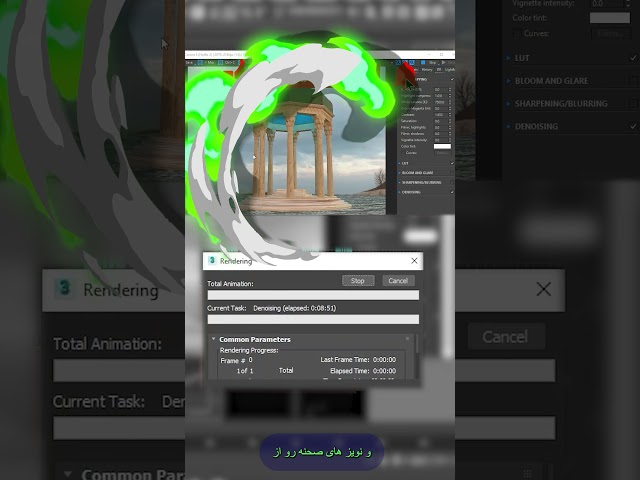Click the Render play icon in frame buffer toolbar
This screenshot has height=480, width=640.
pos(444,62)
